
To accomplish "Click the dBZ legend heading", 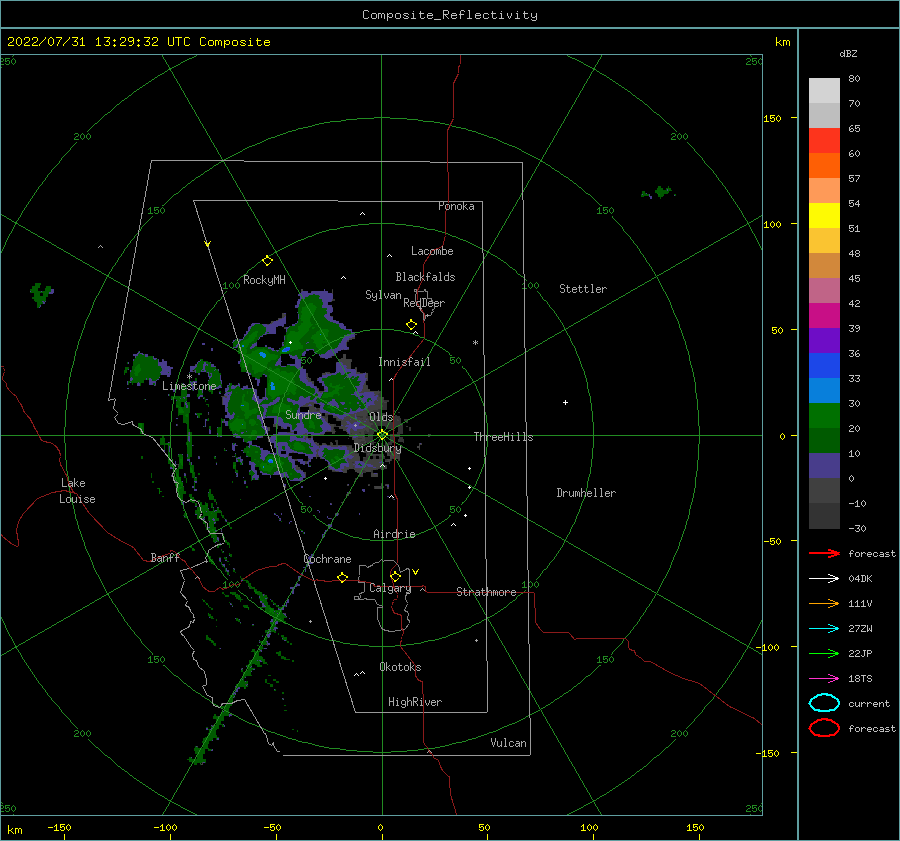I will click(x=848, y=53).
